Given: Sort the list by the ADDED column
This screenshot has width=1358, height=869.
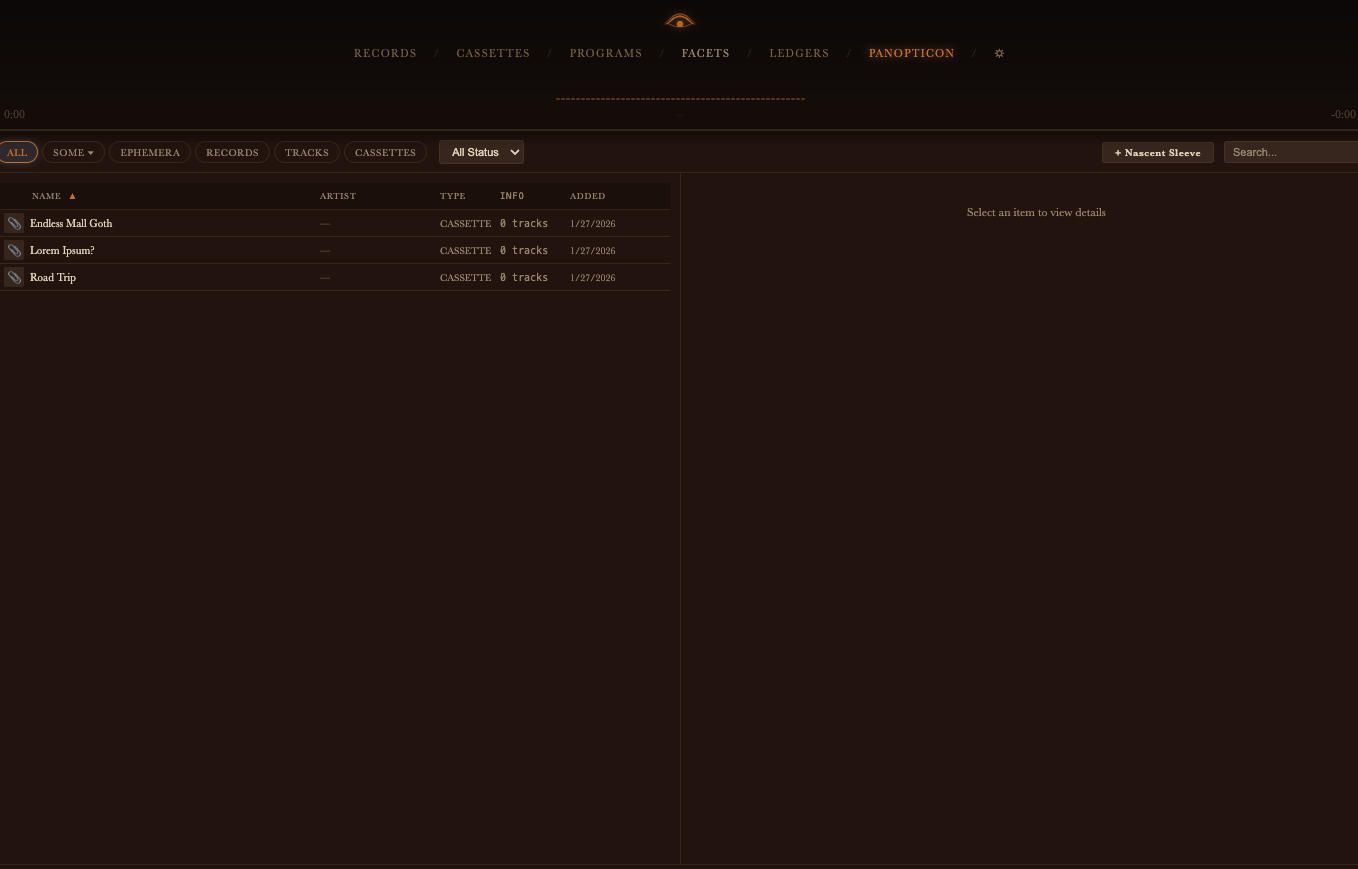Looking at the screenshot, I should 587,196.
